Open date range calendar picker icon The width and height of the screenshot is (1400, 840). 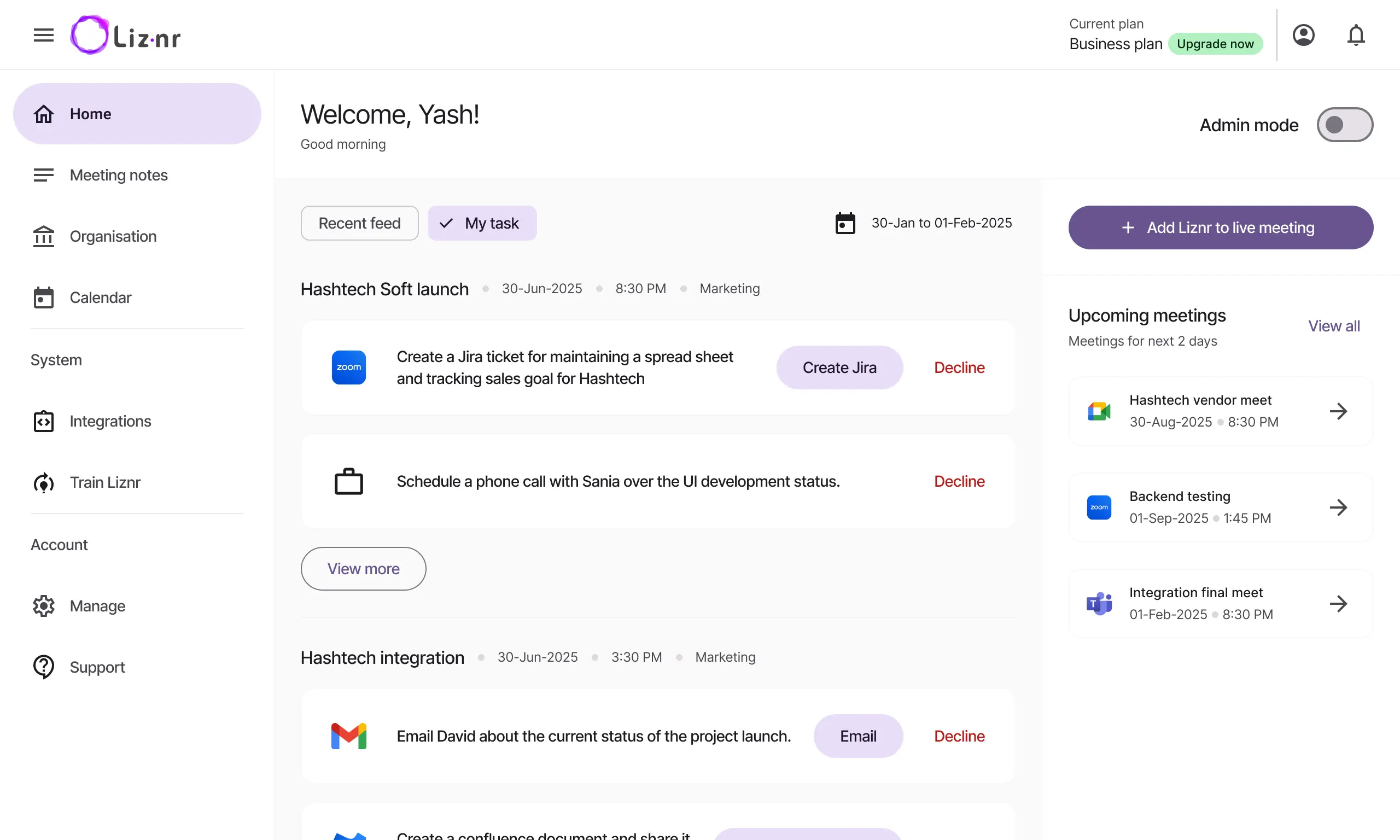(845, 223)
